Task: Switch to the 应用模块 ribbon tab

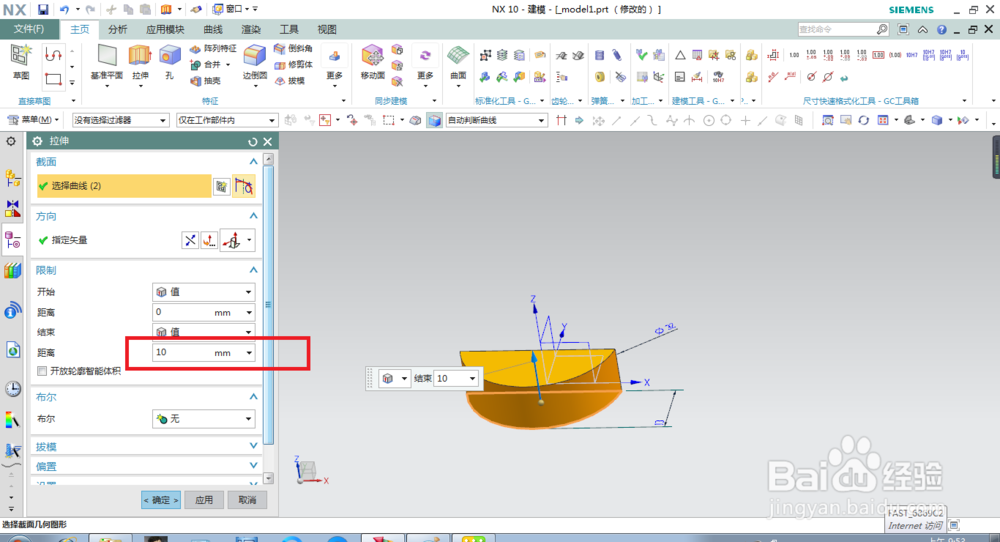Action: 165,29
